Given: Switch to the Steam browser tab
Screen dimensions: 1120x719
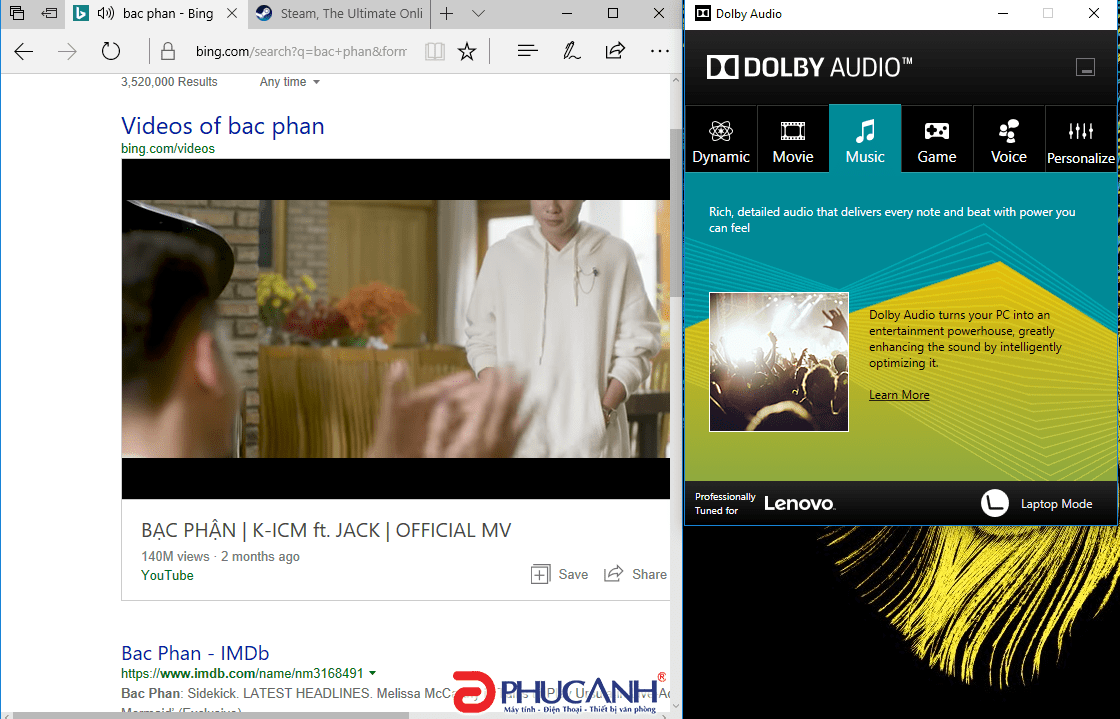Looking at the screenshot, I should 340,14.
